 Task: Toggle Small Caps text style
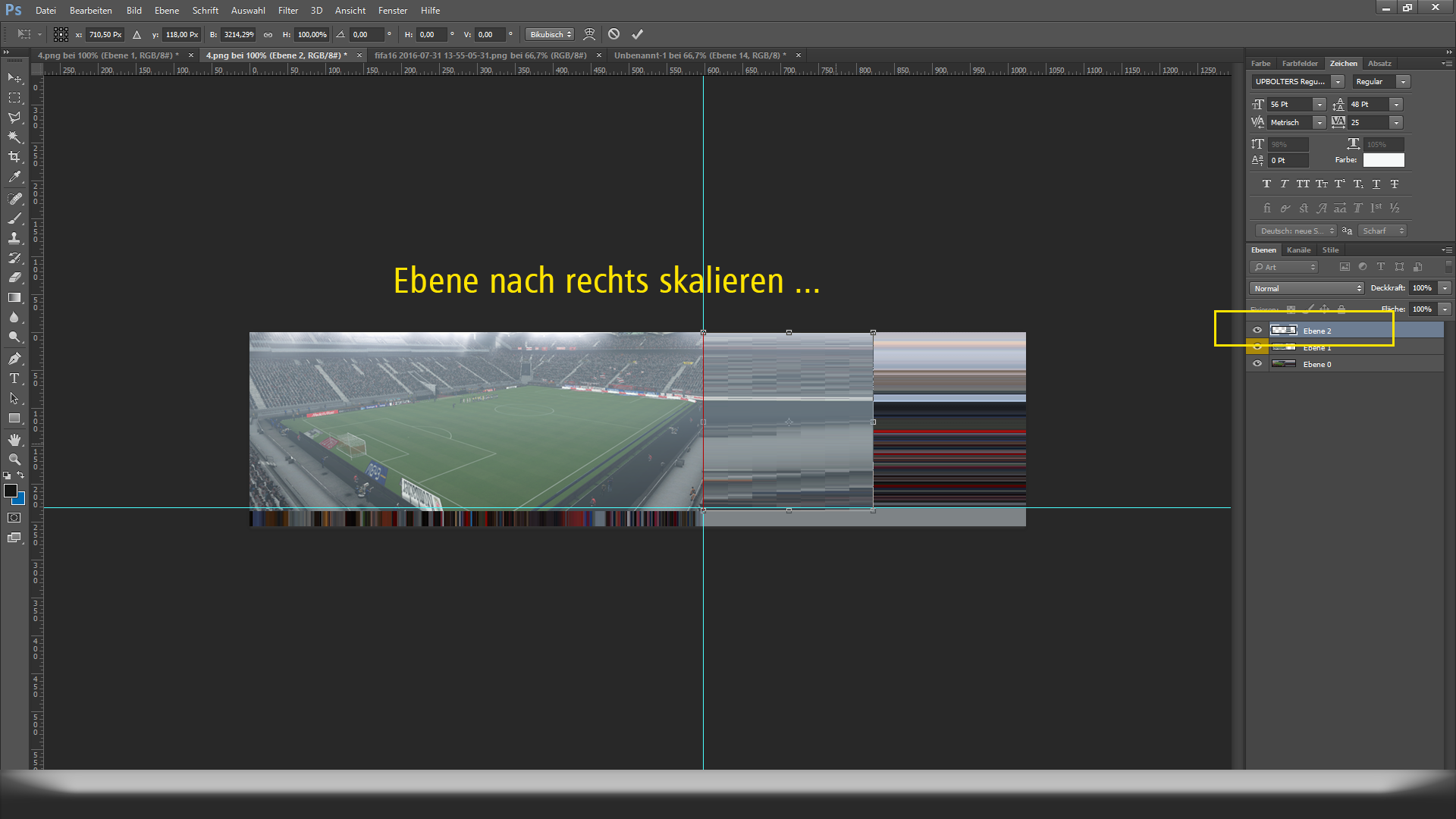1322,184
